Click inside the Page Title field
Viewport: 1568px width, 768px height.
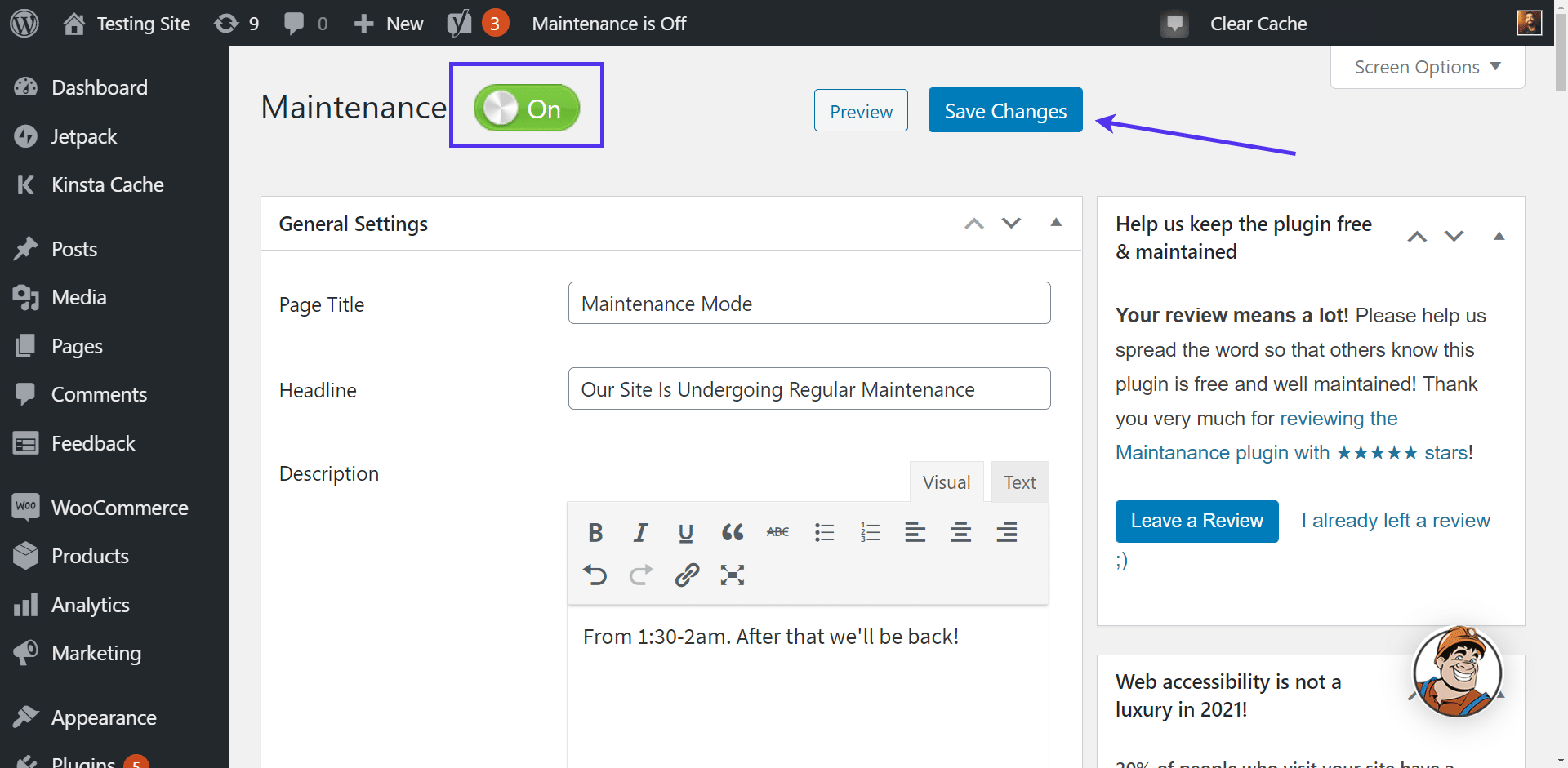808,303
